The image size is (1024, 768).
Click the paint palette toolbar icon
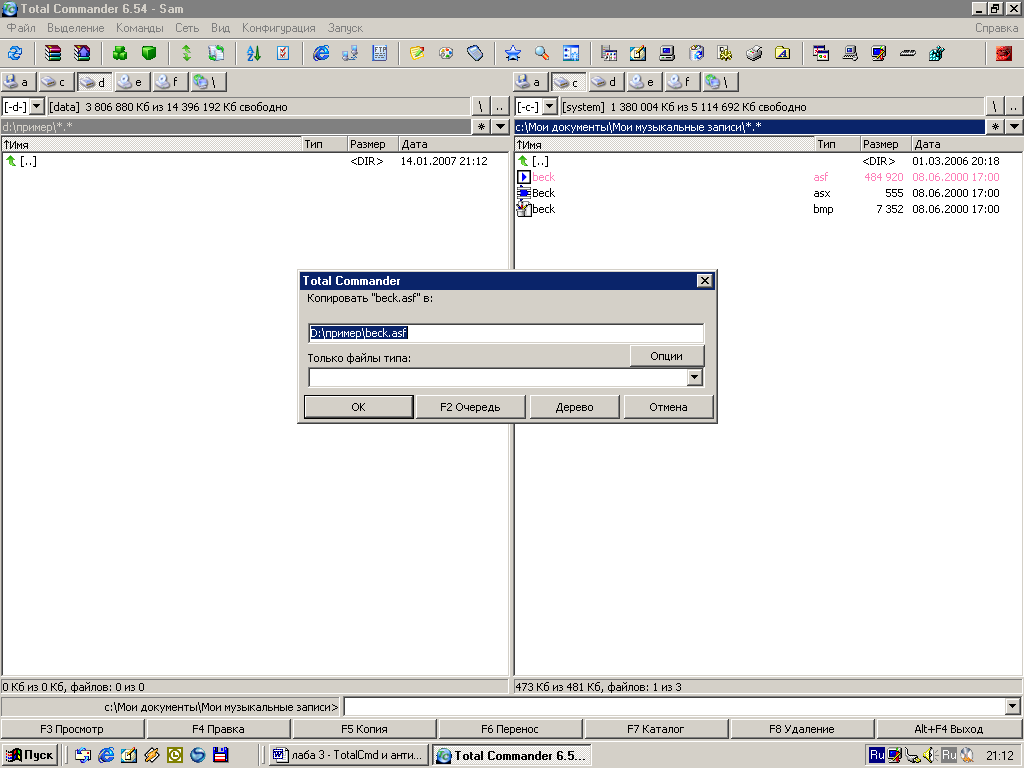[446, 54]
